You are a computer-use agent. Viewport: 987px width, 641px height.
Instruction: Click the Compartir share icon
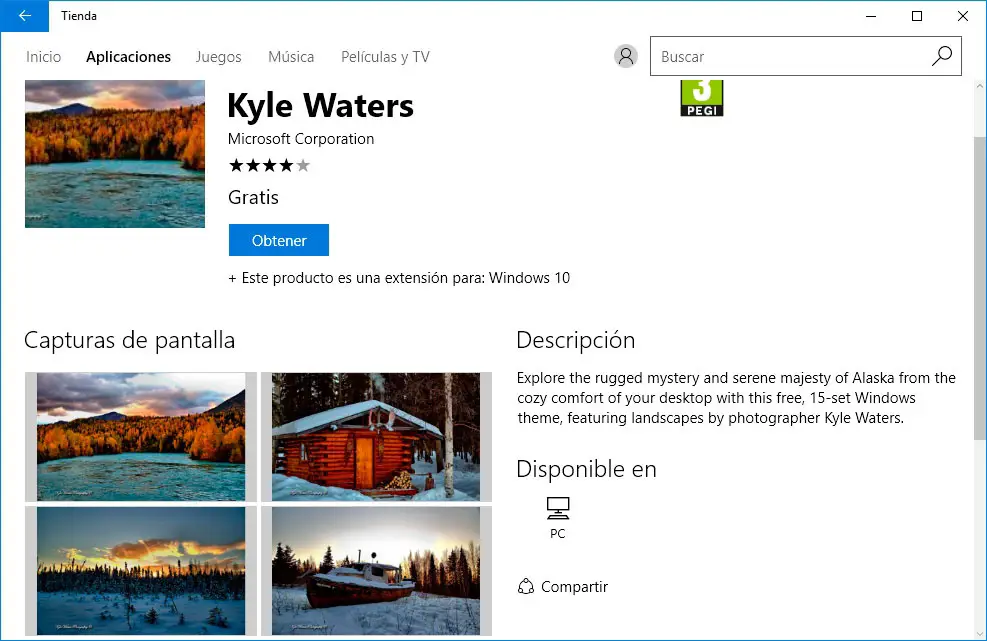click(x=527, y=587)
